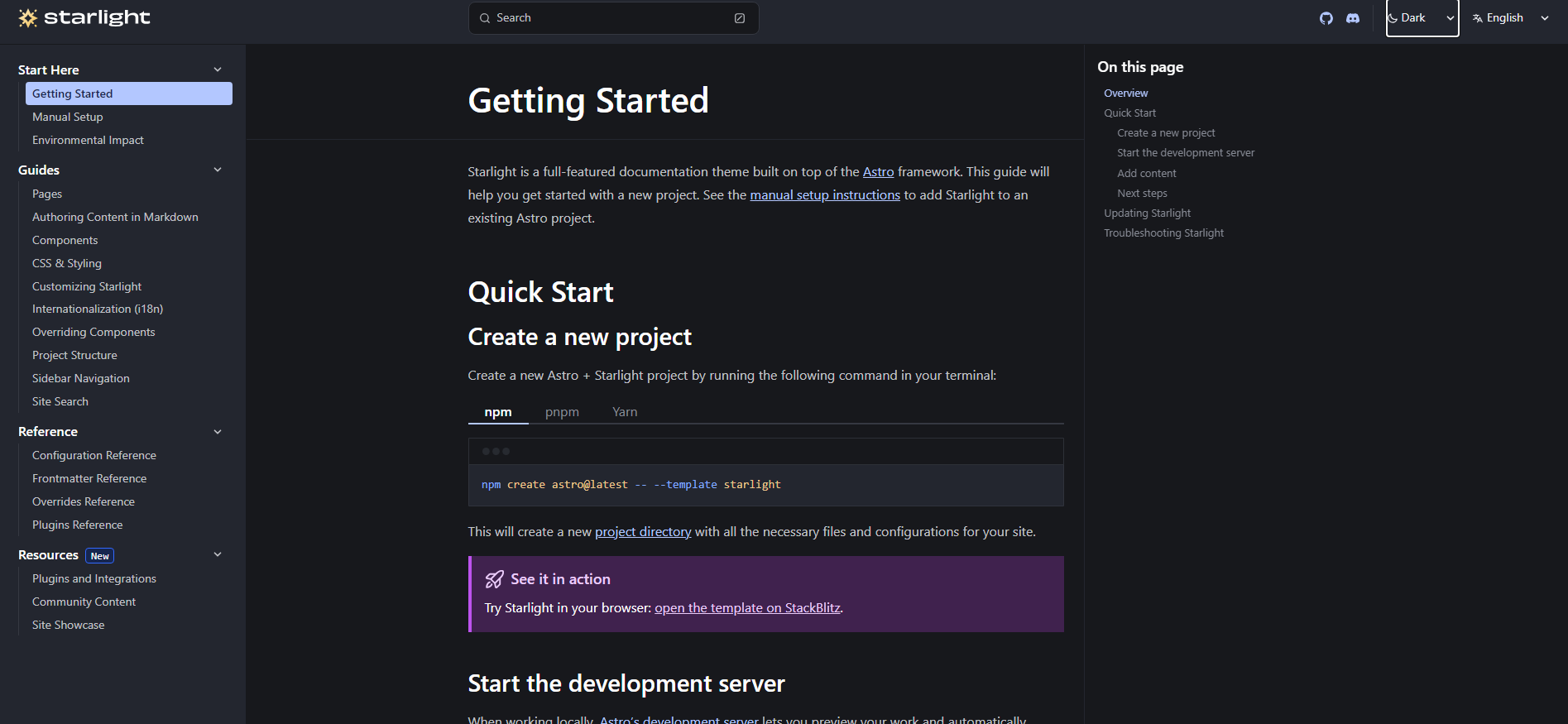This screenshot has width=1568, height=724.
Task: Switch to the Yarn tab
Action: point(625,412)
